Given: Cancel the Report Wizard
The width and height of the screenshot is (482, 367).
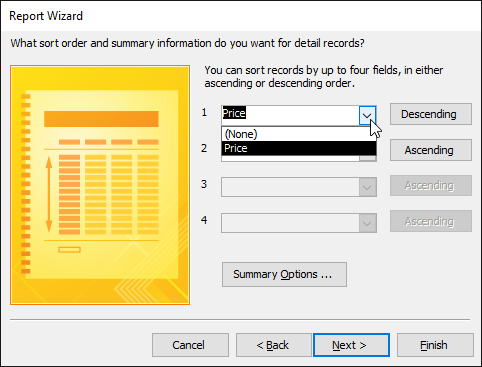Looking at the screenshot, I should point(190,345).
